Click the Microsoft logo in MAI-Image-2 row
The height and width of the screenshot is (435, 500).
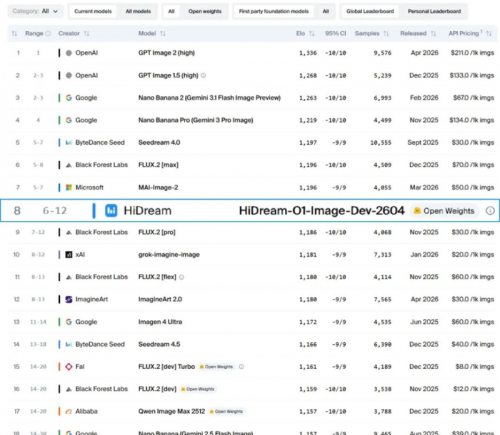[x=69, y=187]
